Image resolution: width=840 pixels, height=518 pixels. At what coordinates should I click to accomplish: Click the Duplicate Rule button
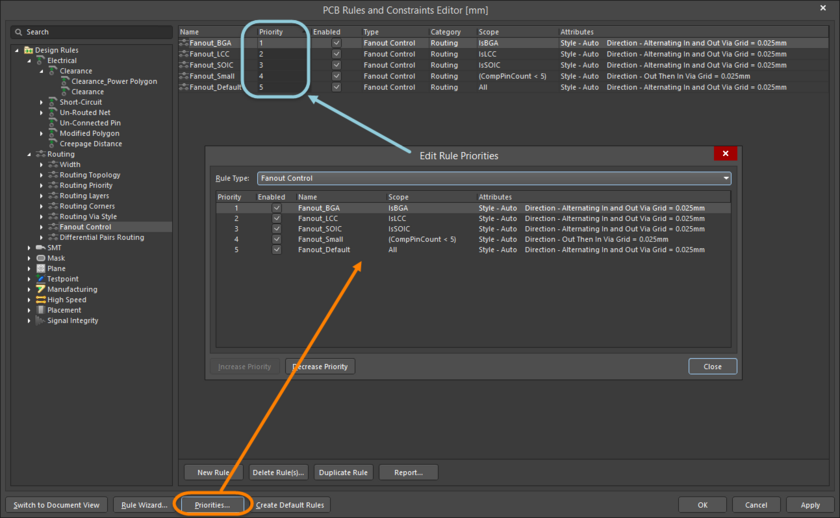(343, 472)
